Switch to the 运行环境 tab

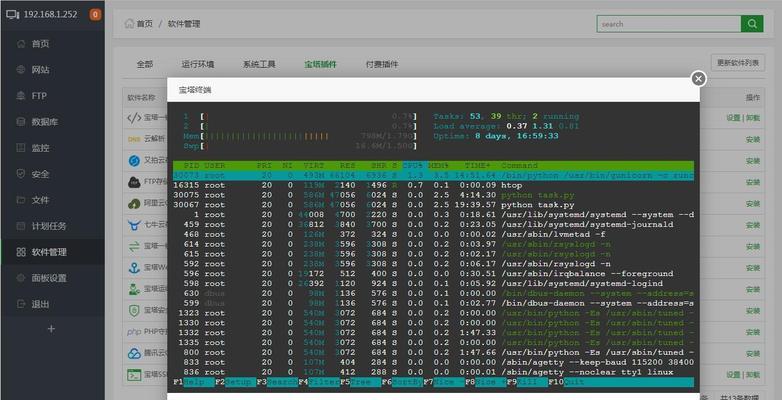[x=197, y=64]
